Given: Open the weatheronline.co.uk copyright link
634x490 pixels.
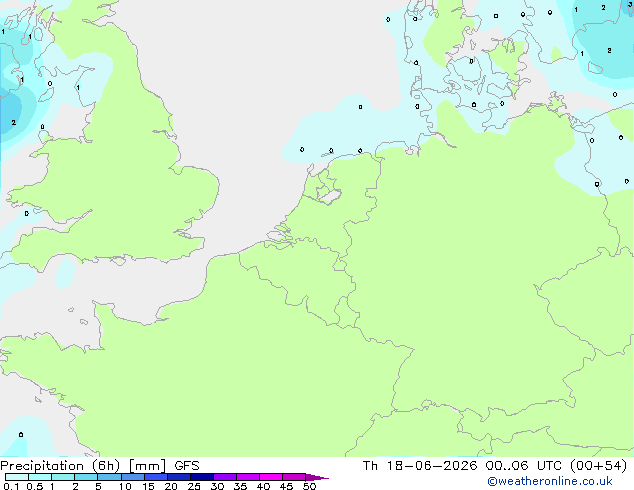Looking at the screenshot, I should click(x=550, y=481).
